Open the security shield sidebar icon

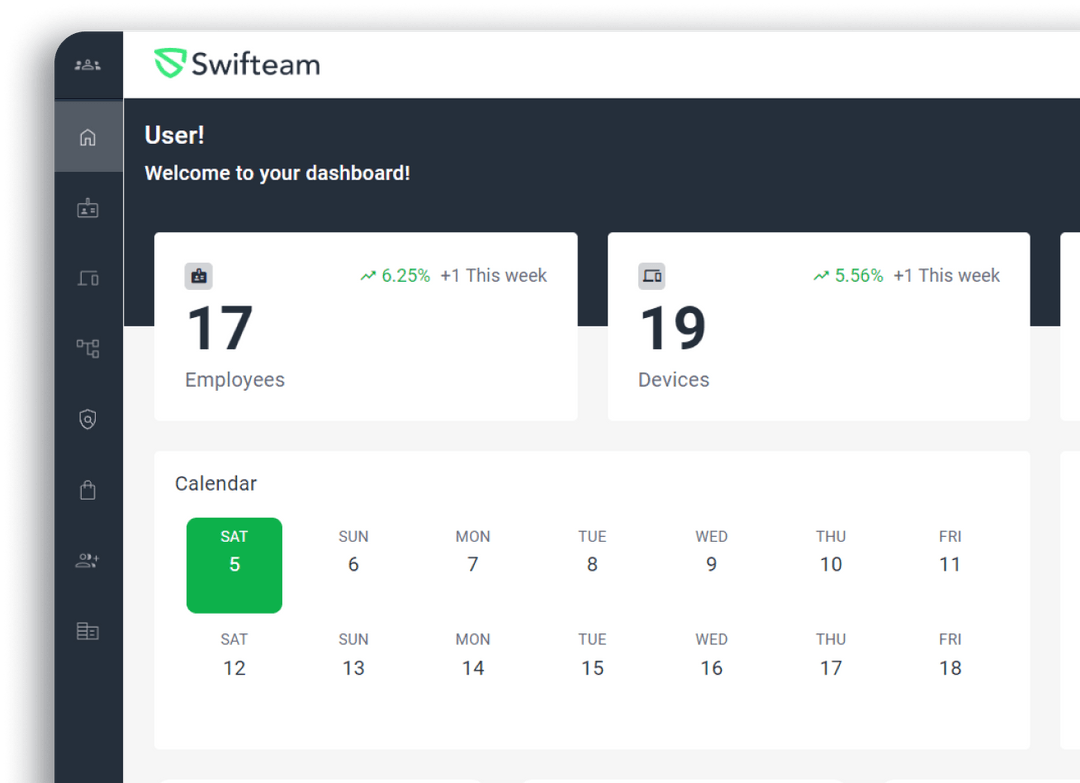coord(88,419)
